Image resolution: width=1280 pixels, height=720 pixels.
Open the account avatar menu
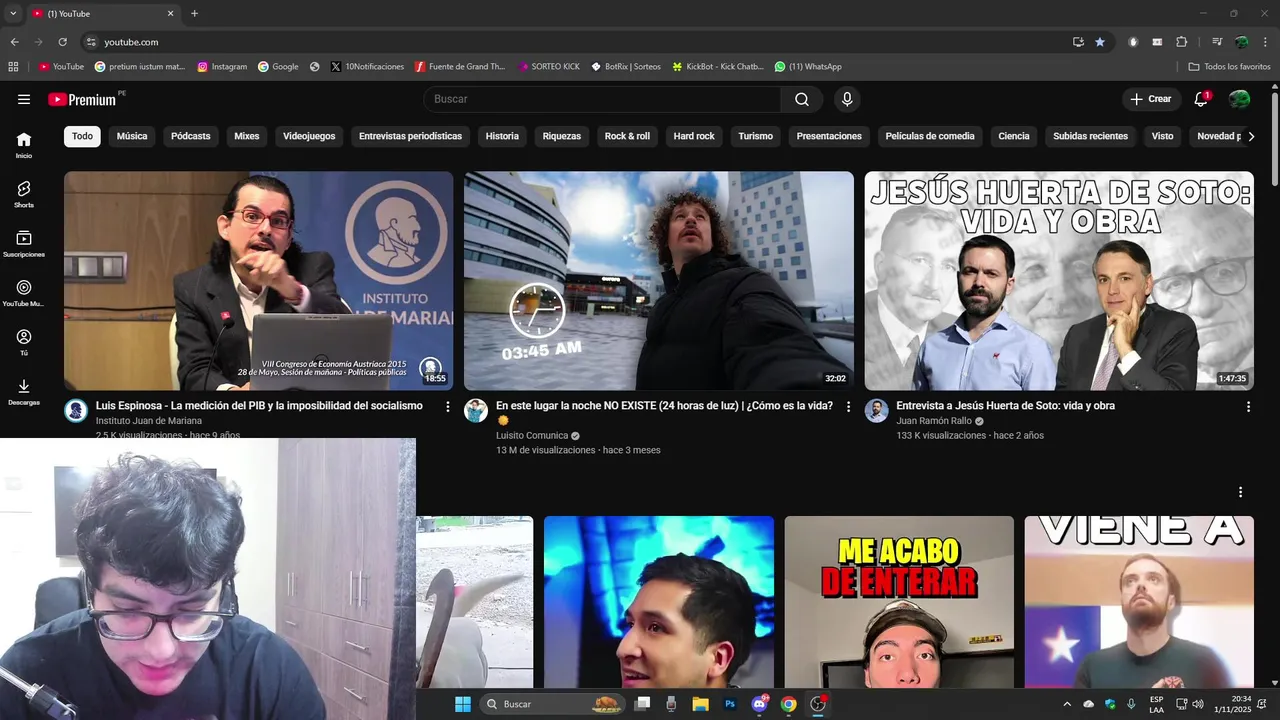pos(1239,99)
